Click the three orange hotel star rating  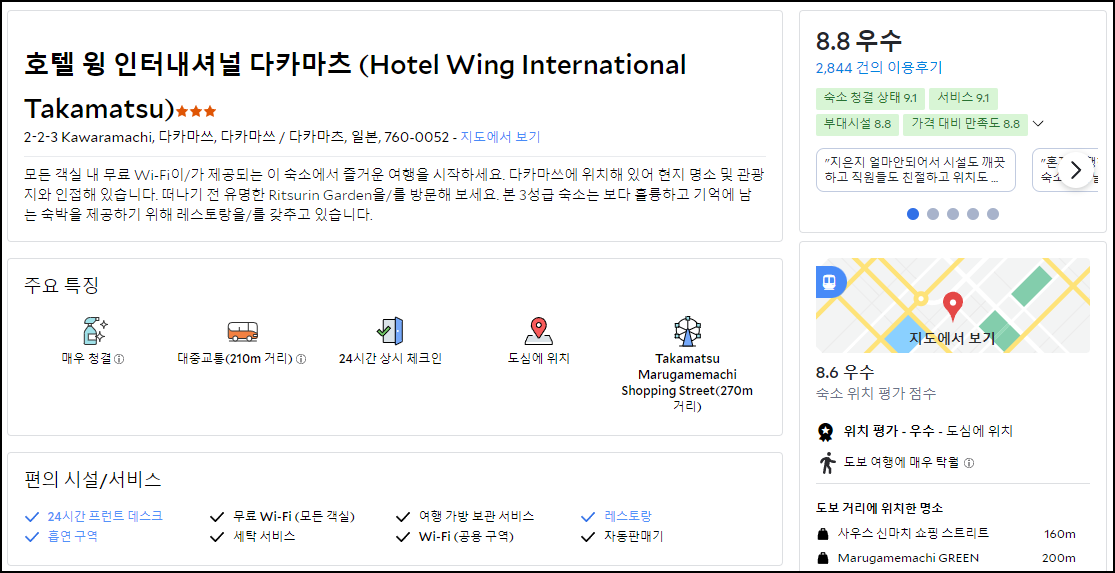196,111
